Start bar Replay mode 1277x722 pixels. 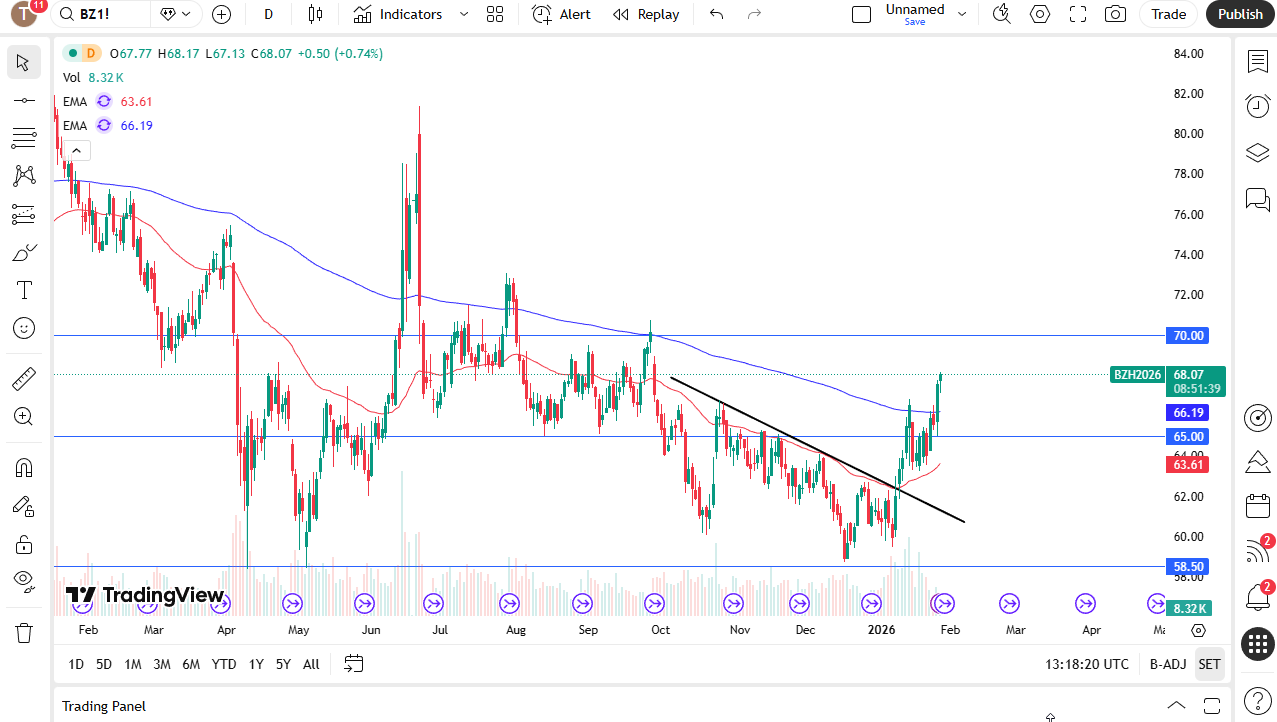point(646,14)
